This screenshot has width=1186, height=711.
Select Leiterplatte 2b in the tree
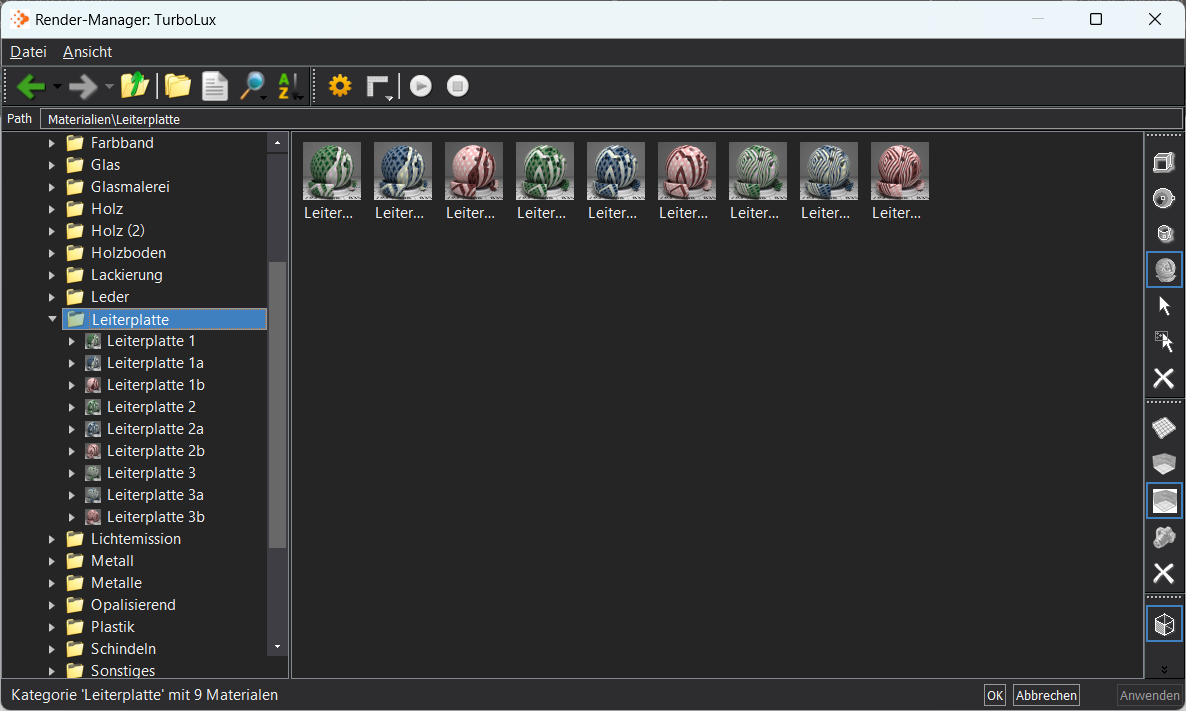(155, 451)
